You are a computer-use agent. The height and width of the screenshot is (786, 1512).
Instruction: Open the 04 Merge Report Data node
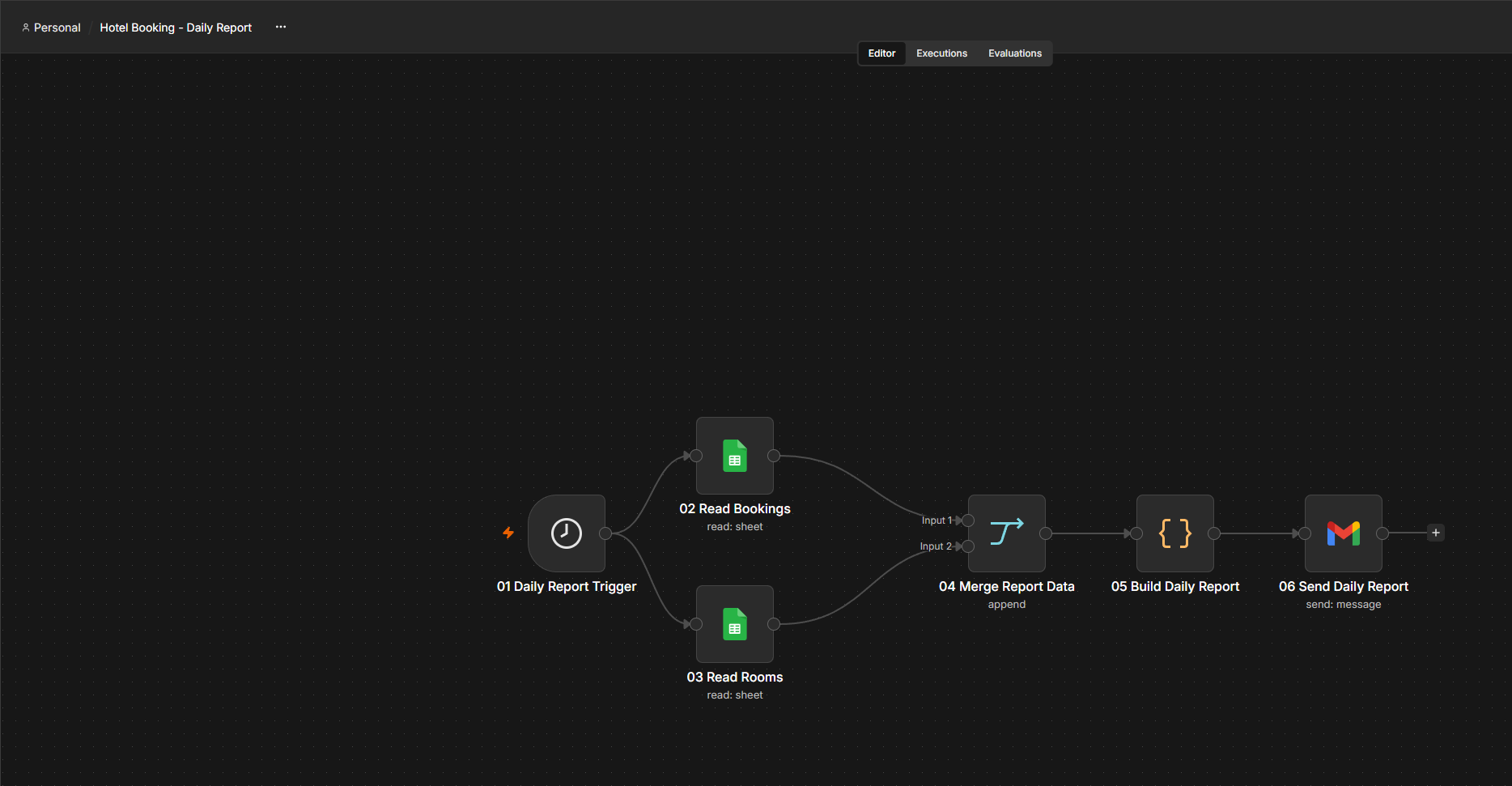tap(1007, 533)
